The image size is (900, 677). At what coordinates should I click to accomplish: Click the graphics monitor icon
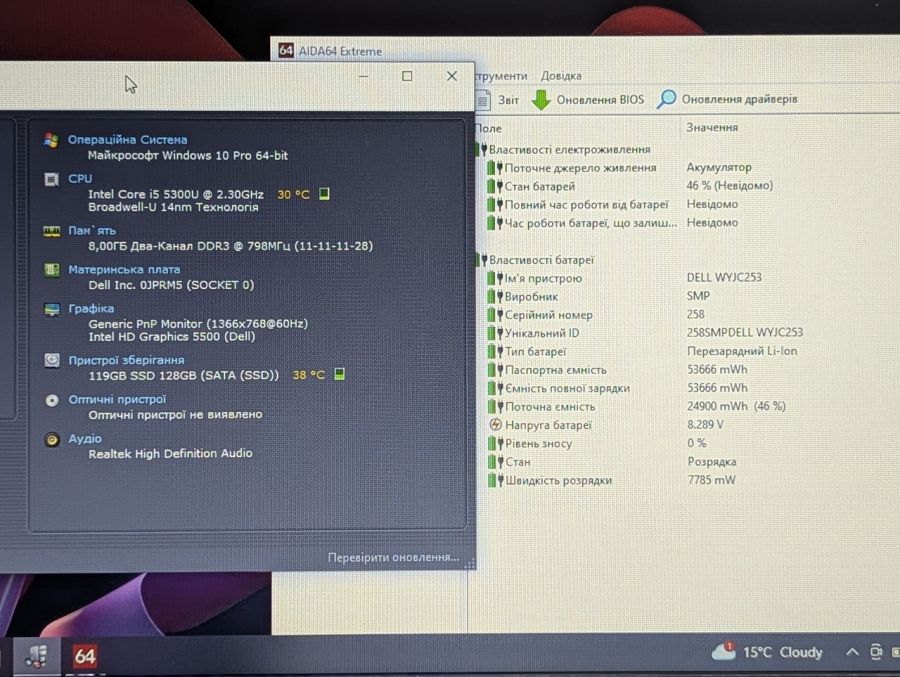coord(52,310)
